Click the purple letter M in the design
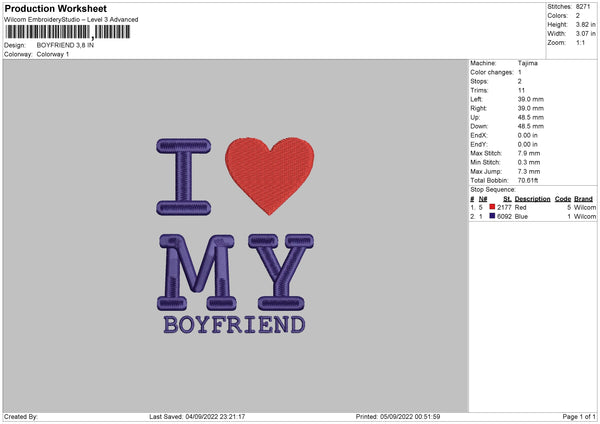 coord(198,273)
